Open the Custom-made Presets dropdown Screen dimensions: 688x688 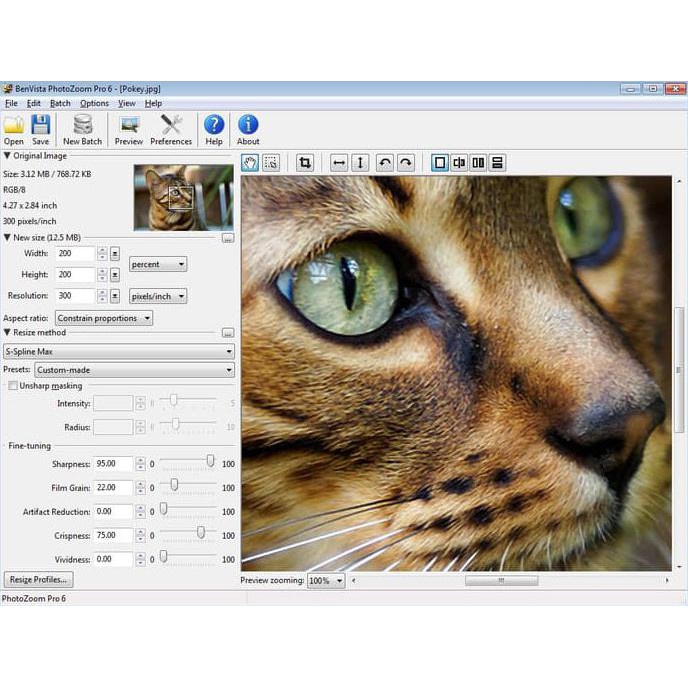pyautogui.click(x=134, y=370)
